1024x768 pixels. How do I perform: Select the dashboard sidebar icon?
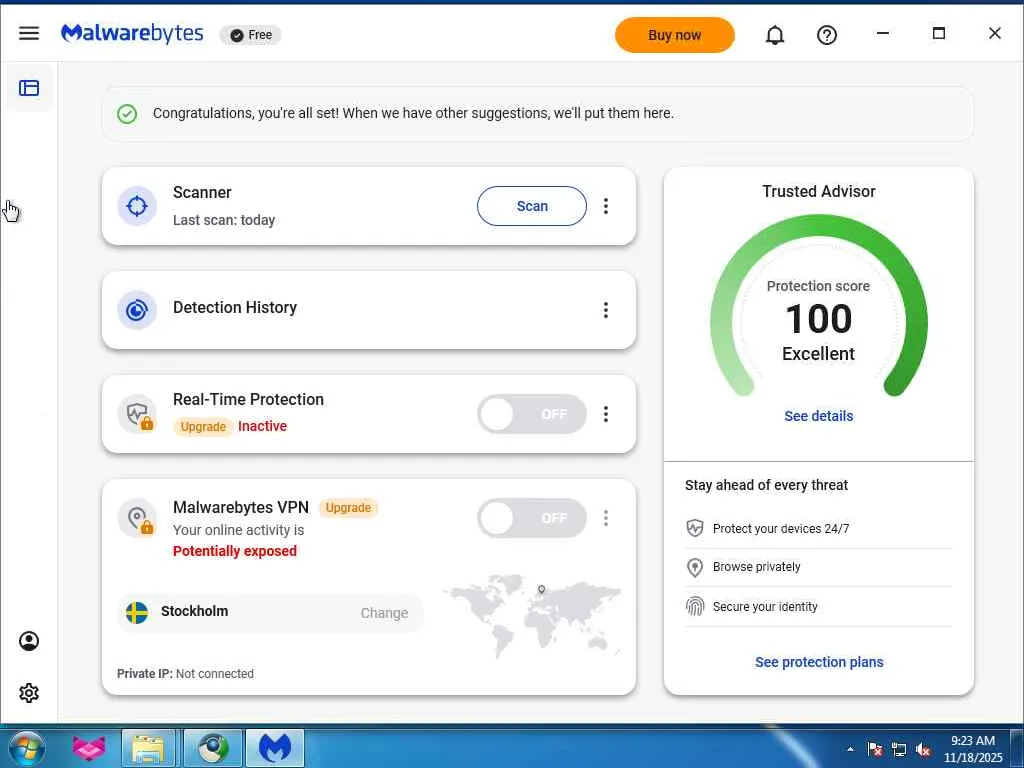click(x=29, y=88)
